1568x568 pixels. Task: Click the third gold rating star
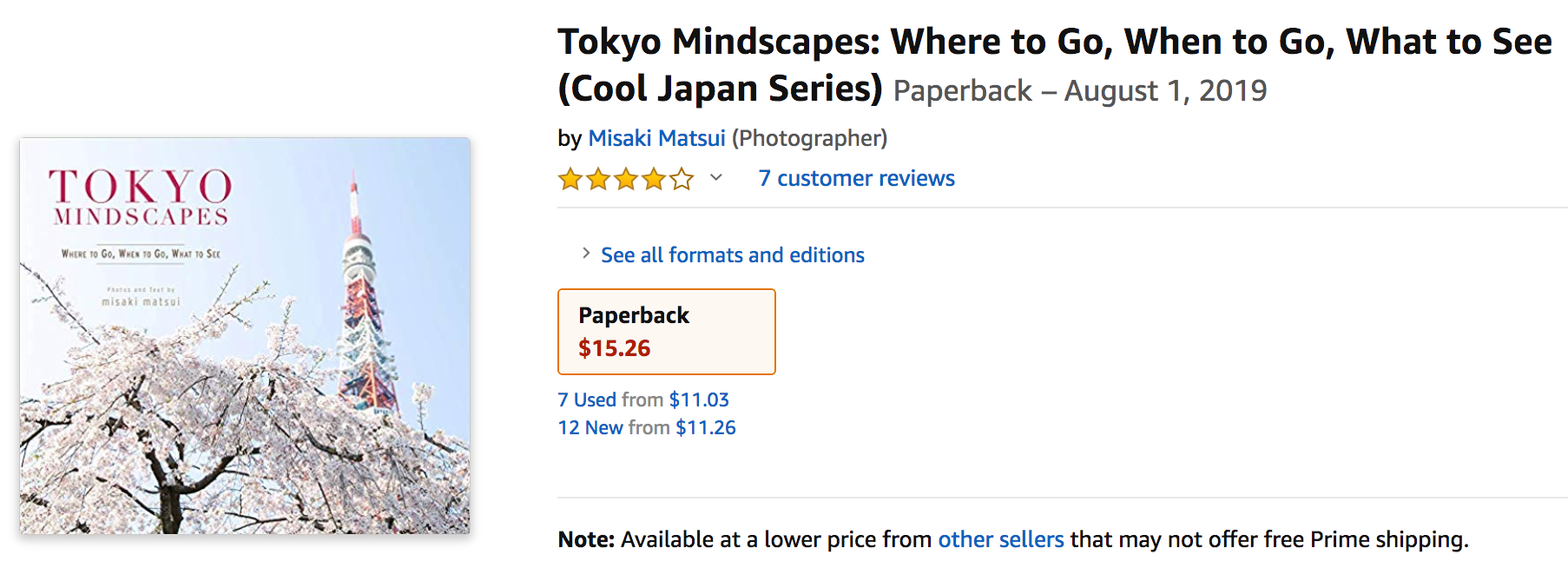tap(626, 180)
